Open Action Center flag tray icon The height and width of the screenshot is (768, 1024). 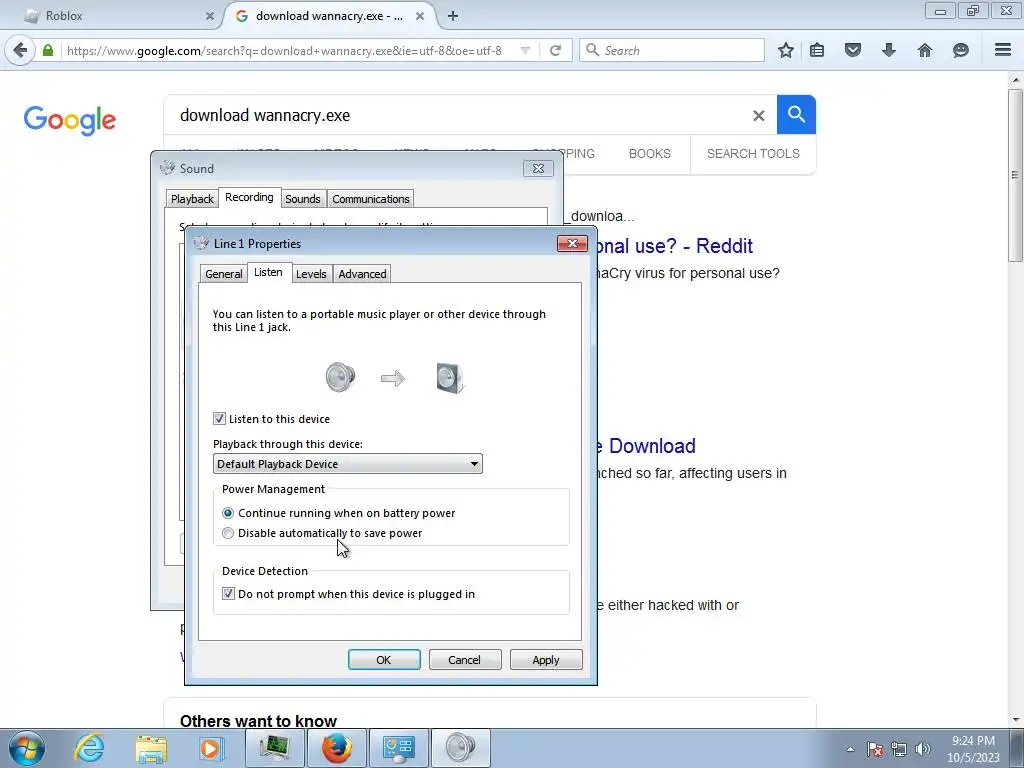(x=875, y=749)
